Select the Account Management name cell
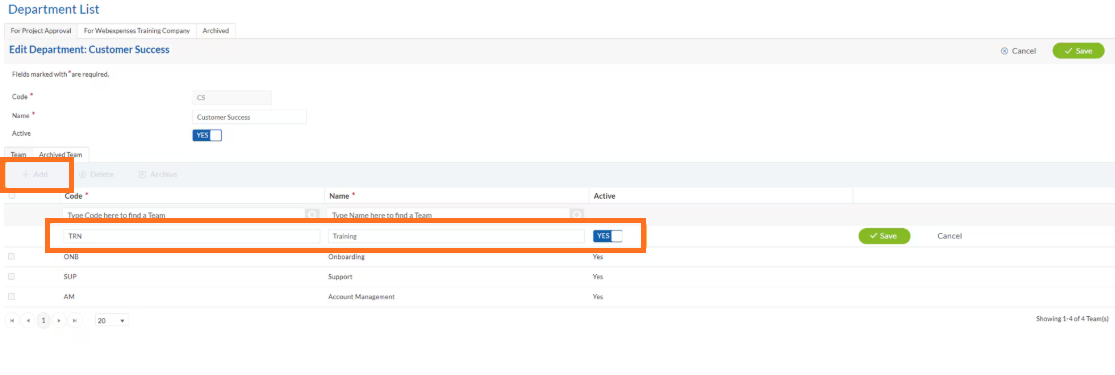The image size is (1115, 375). 361,297
